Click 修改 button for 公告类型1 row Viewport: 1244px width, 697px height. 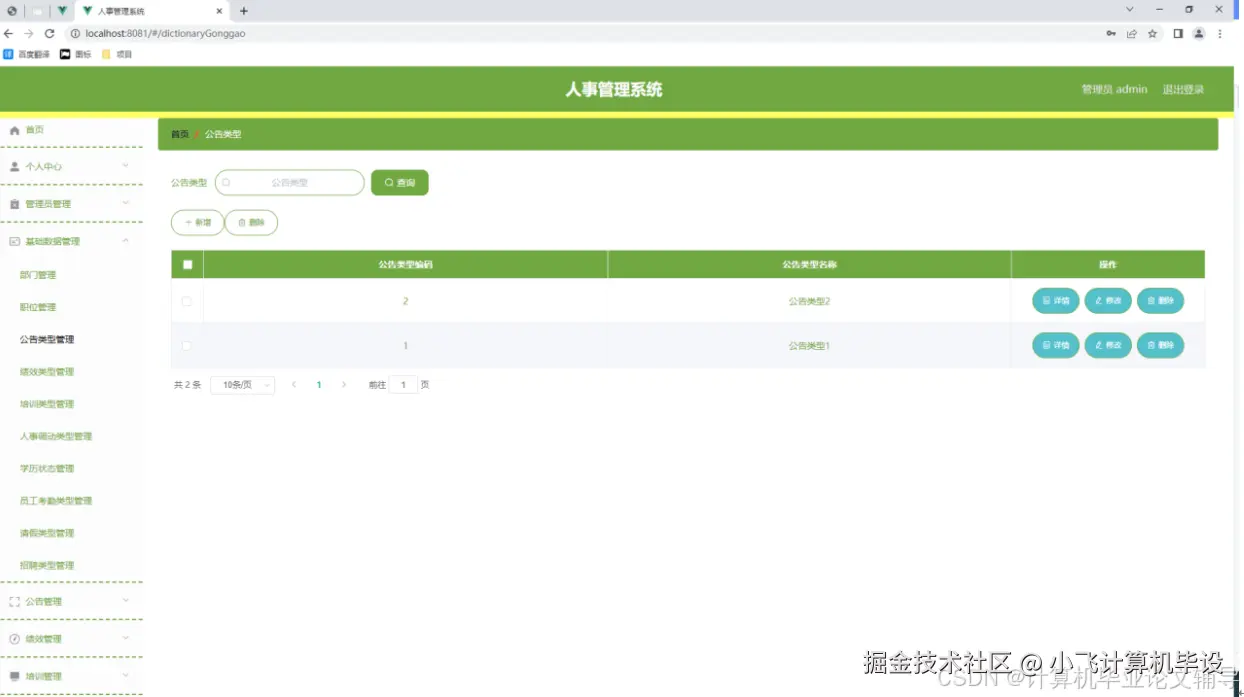click(1108, 345)
